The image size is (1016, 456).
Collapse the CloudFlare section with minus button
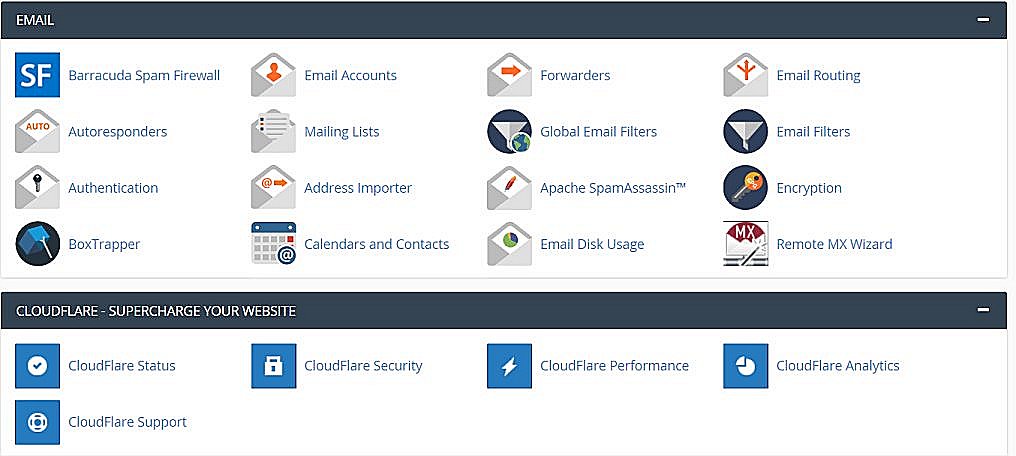[983, 311]
